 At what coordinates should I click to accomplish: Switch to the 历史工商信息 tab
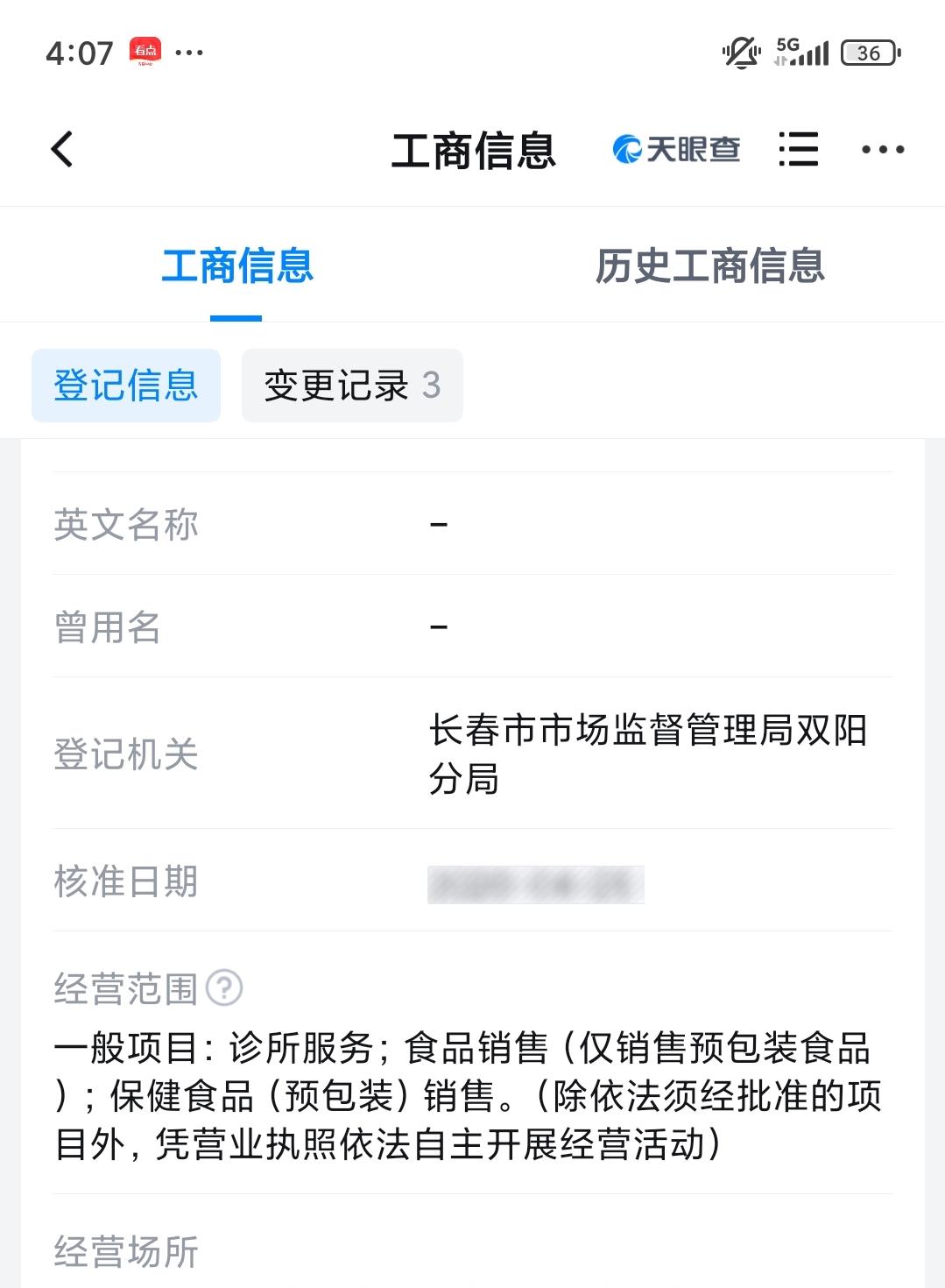click(709, 265)
